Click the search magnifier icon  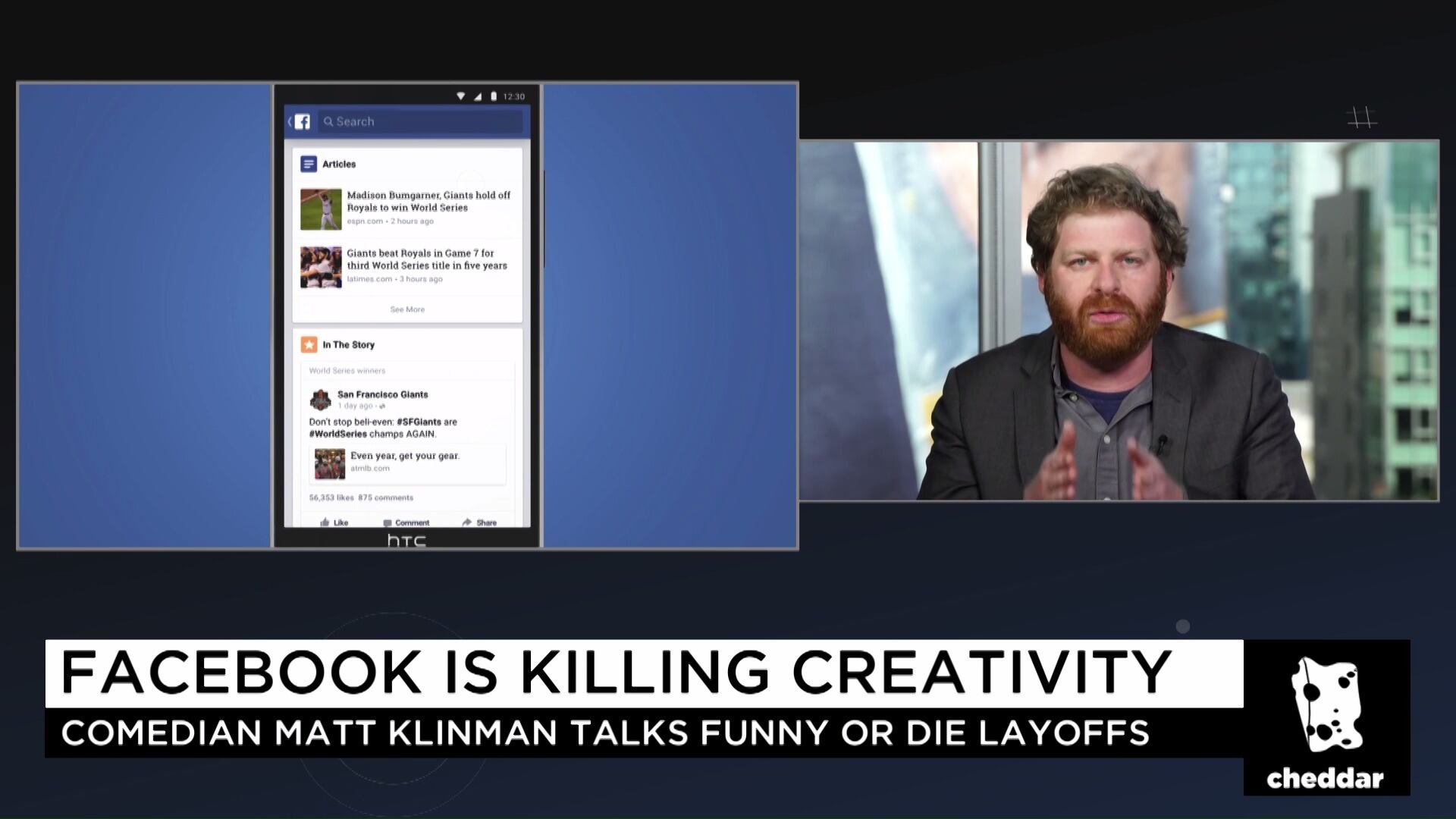328,121
